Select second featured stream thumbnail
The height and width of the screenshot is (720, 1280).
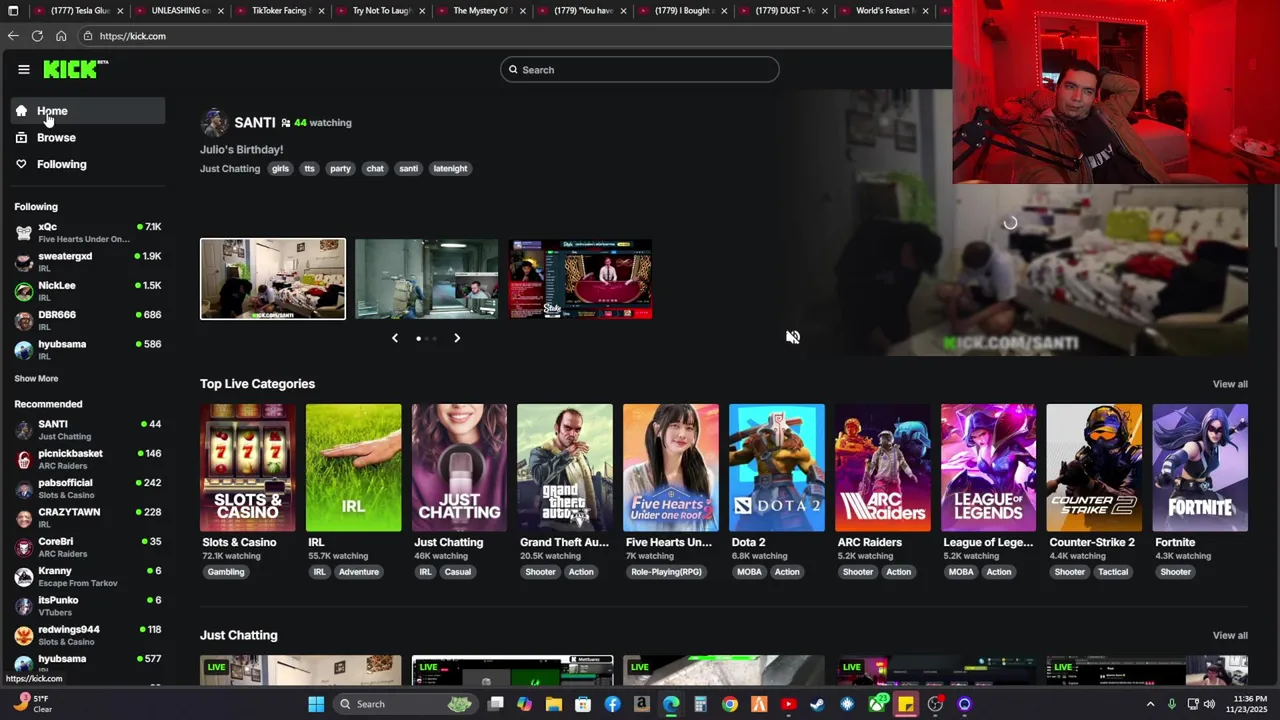pyautogui.click(x=427, y=279)
